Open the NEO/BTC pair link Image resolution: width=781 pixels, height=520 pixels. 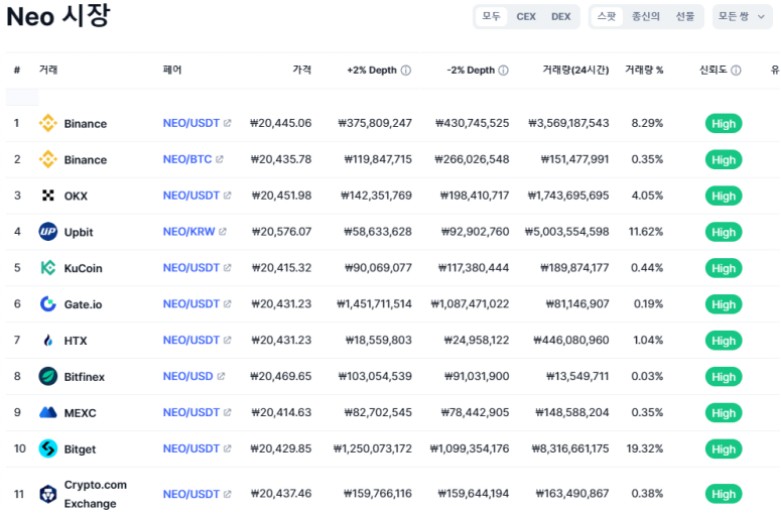point(187,159)
